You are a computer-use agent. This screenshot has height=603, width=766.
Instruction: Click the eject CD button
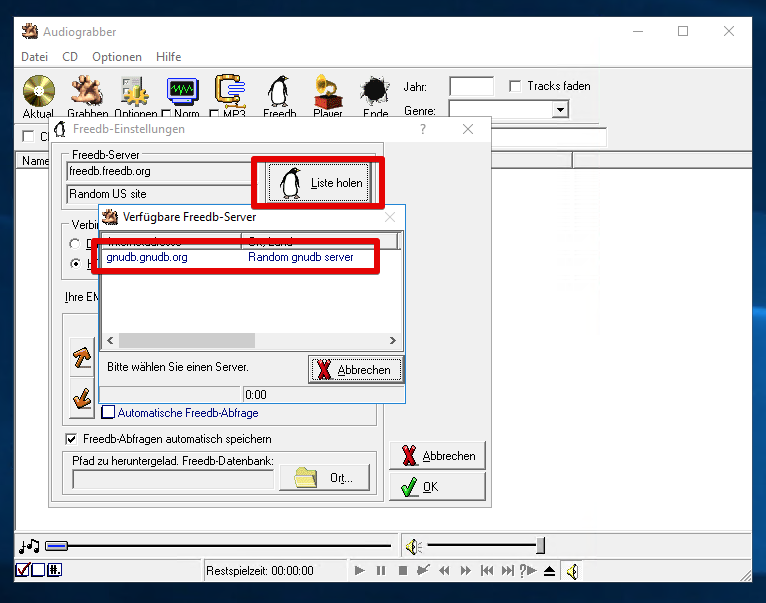pos(550,571)
